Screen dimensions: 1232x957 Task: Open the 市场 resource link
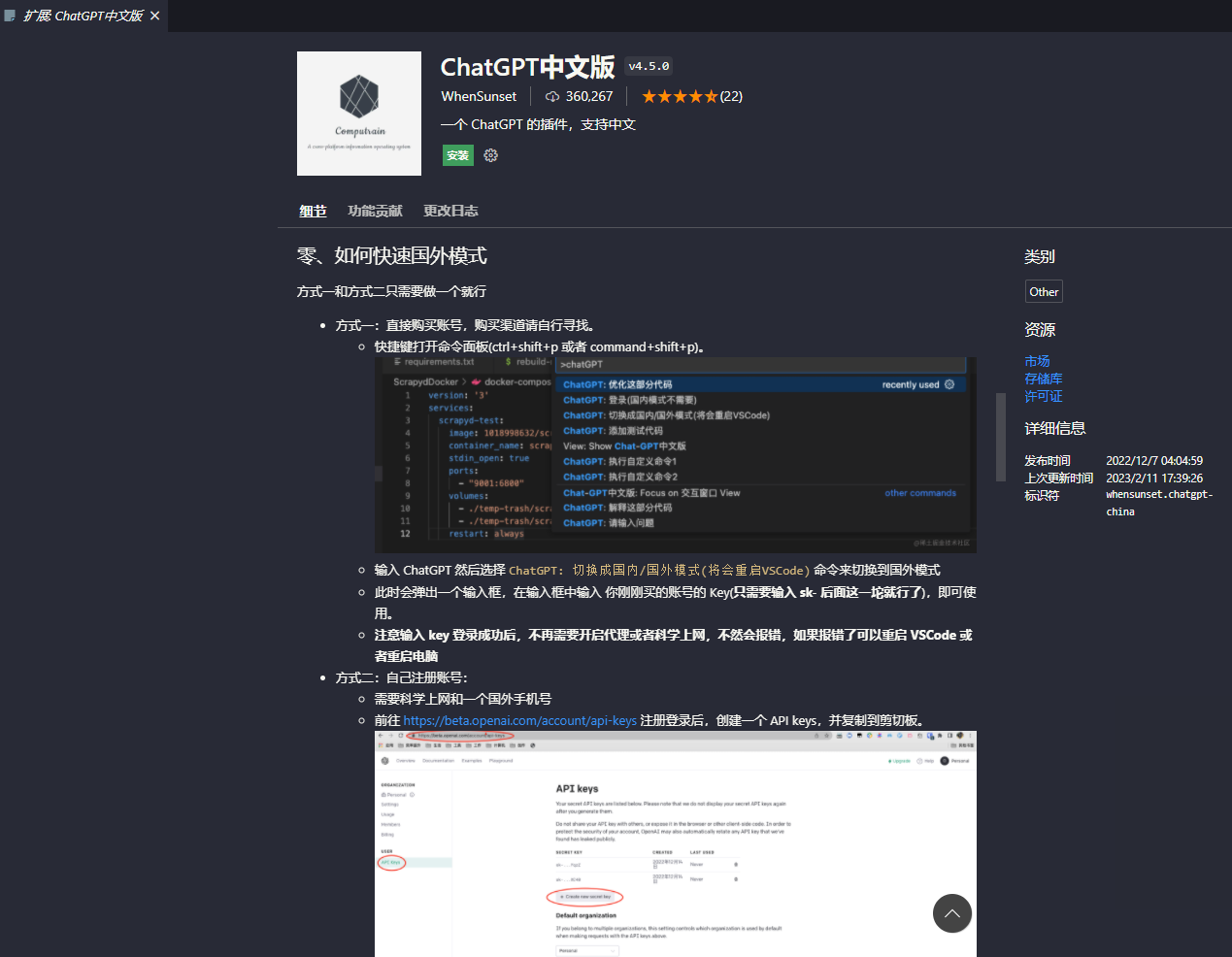pyautogui.click(x=1037, y=361)
